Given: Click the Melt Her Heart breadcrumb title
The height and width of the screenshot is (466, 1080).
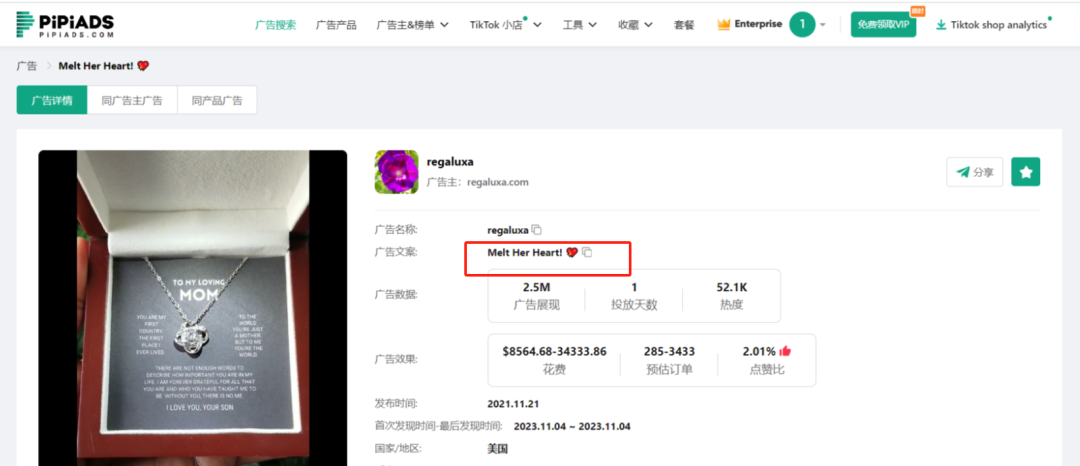Looking at the screenshot, I should click(x=103, y=66).
